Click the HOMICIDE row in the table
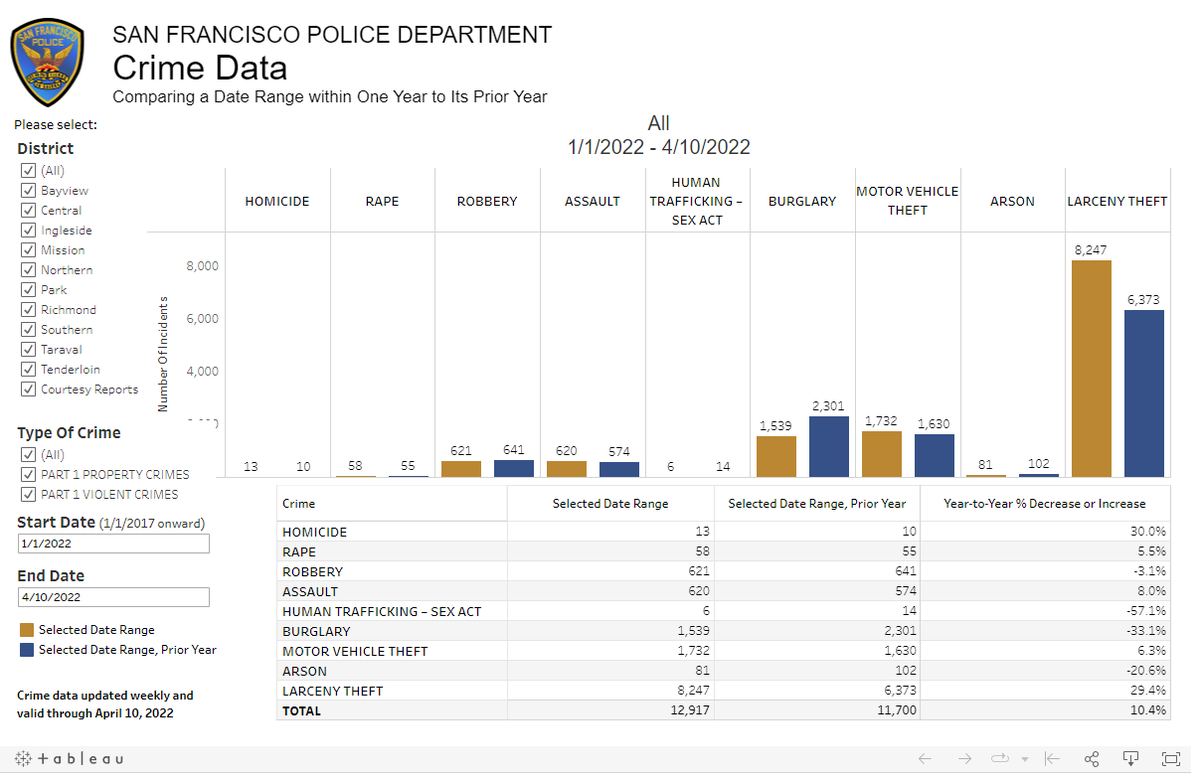The image size is (1200, 782). pyautogui.click(x=724, y=532)
